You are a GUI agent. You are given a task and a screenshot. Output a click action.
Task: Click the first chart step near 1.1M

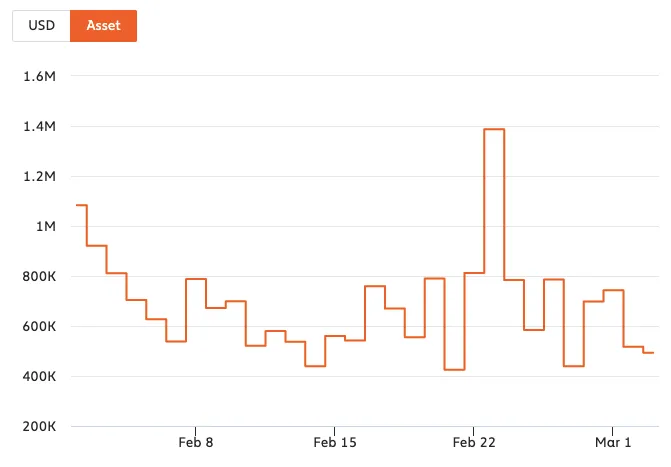point(82,205)
